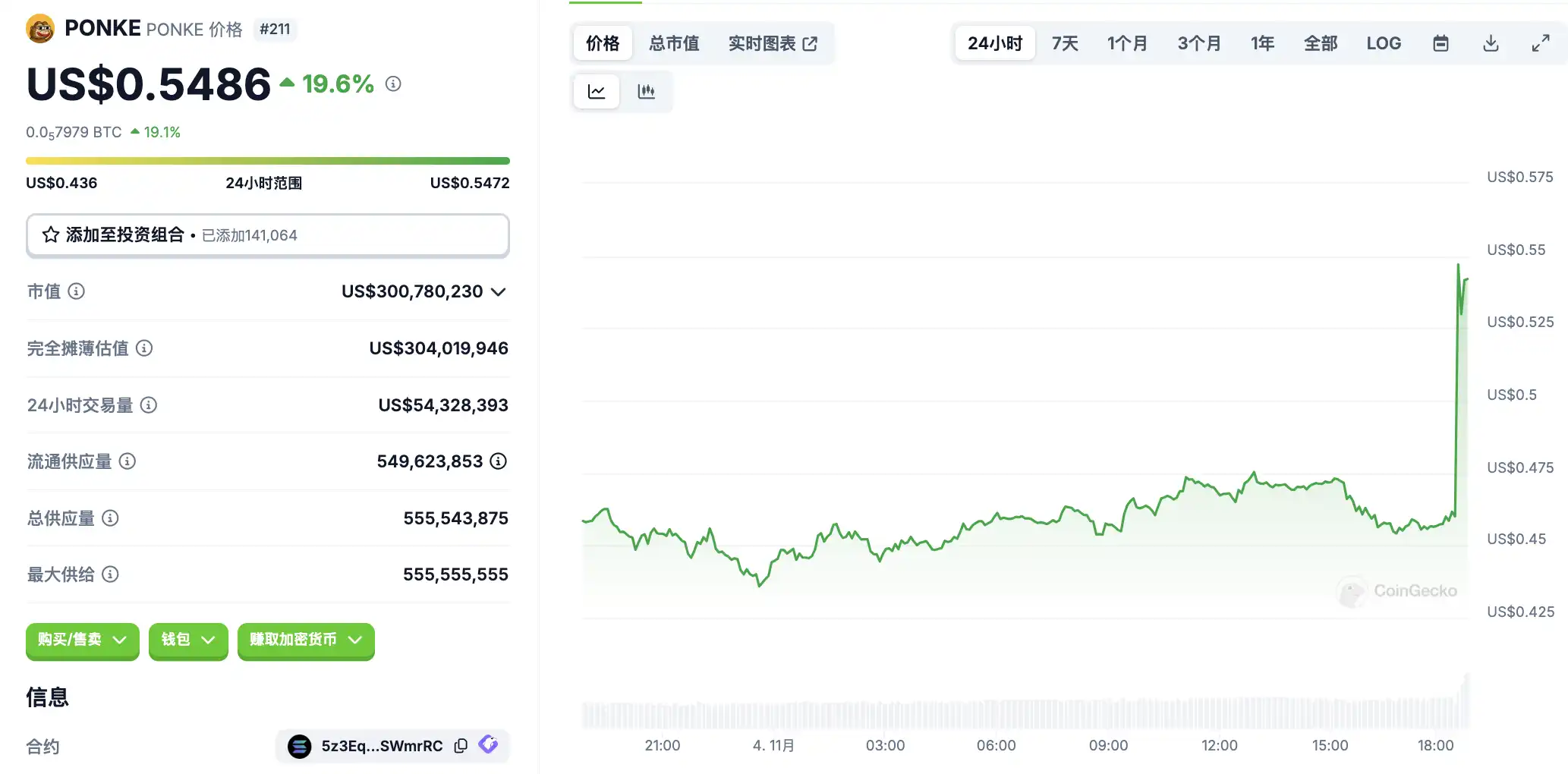Expand the market cap US$300,780,230 chevron
This screenshot has width=1568, height=774.
click(499, 292)
